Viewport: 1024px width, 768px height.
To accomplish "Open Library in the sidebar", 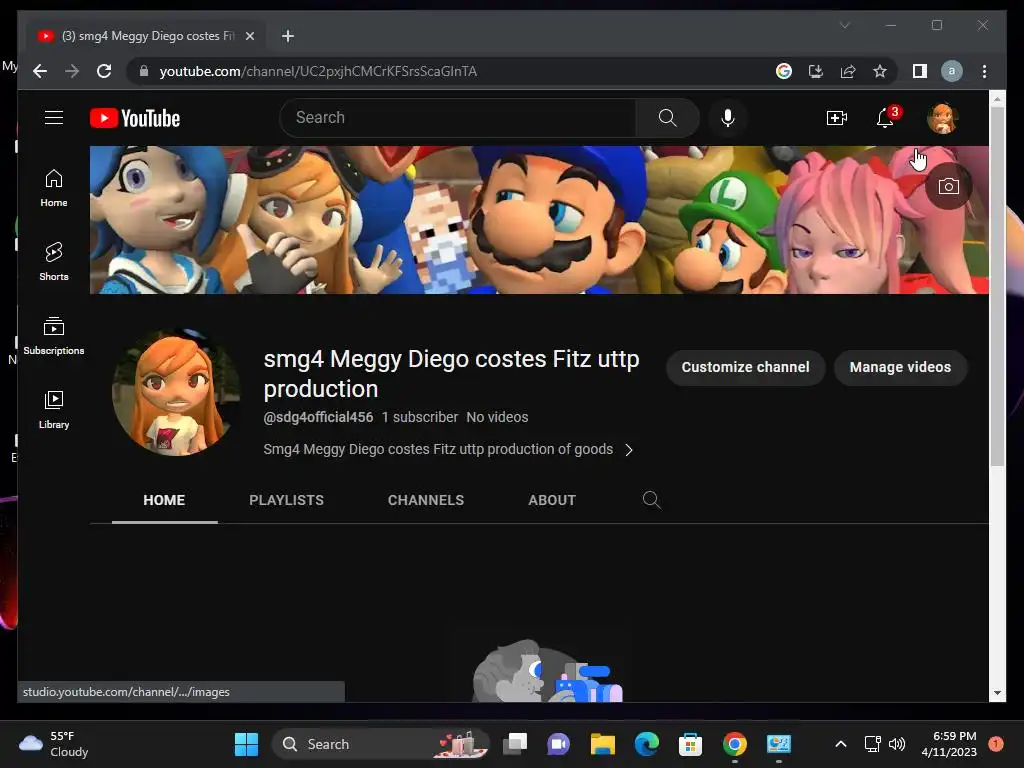I will point(54,409).
